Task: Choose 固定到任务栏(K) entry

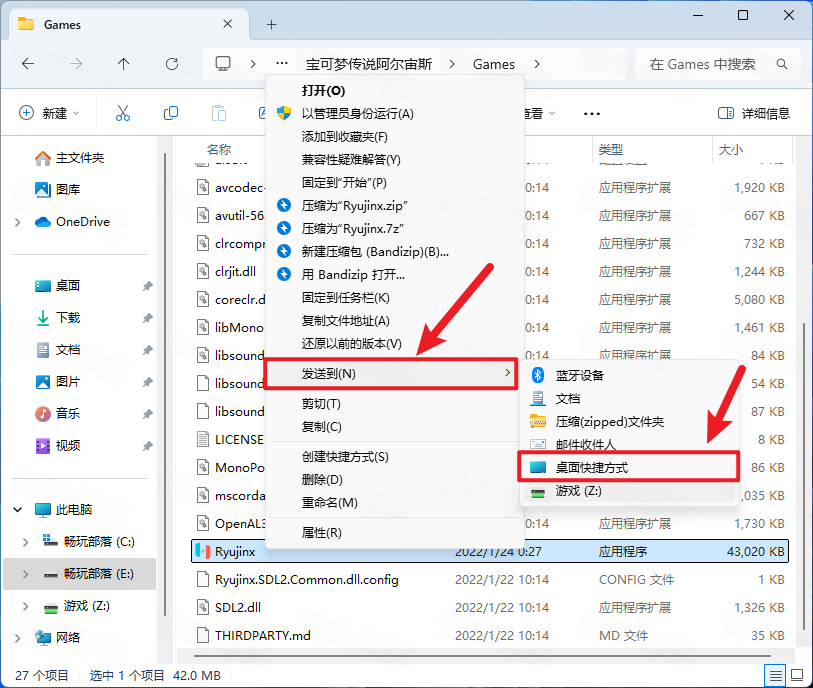Action: pos(394,298)
